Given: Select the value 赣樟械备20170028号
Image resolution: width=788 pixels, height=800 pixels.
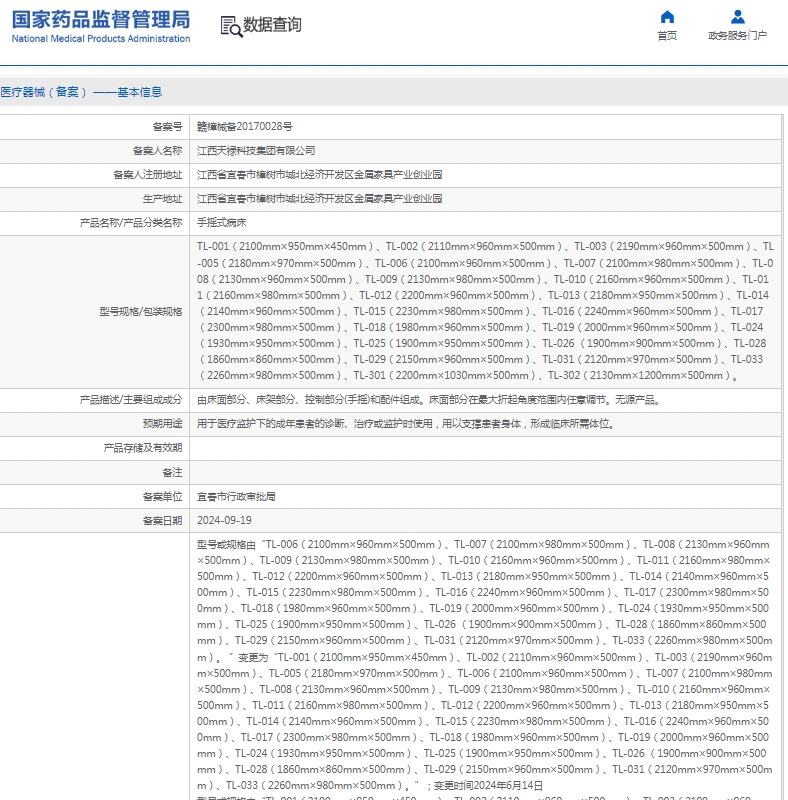Looking at the screenshot, I should click(x=245, y=127).
